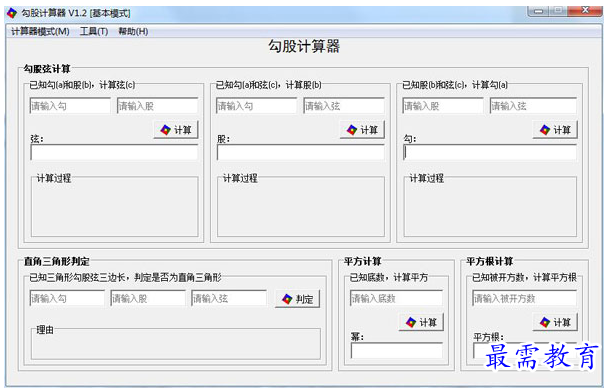Image resolution: width=607 pixels, height=388 pixels.
Task: Click the 请输入底数 field
Action: tap(396, 298)
